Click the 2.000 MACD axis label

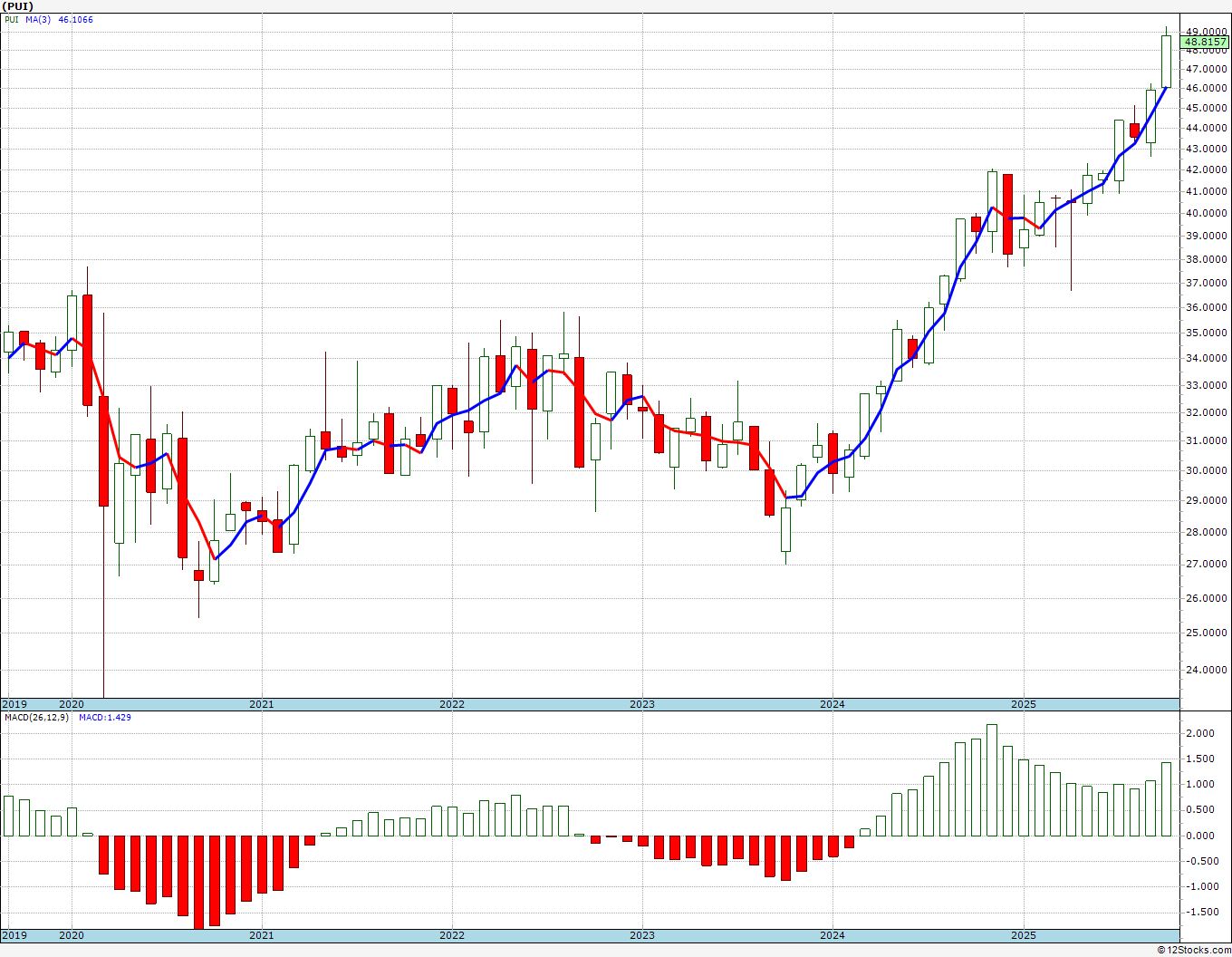click(x=1200, y=733)
